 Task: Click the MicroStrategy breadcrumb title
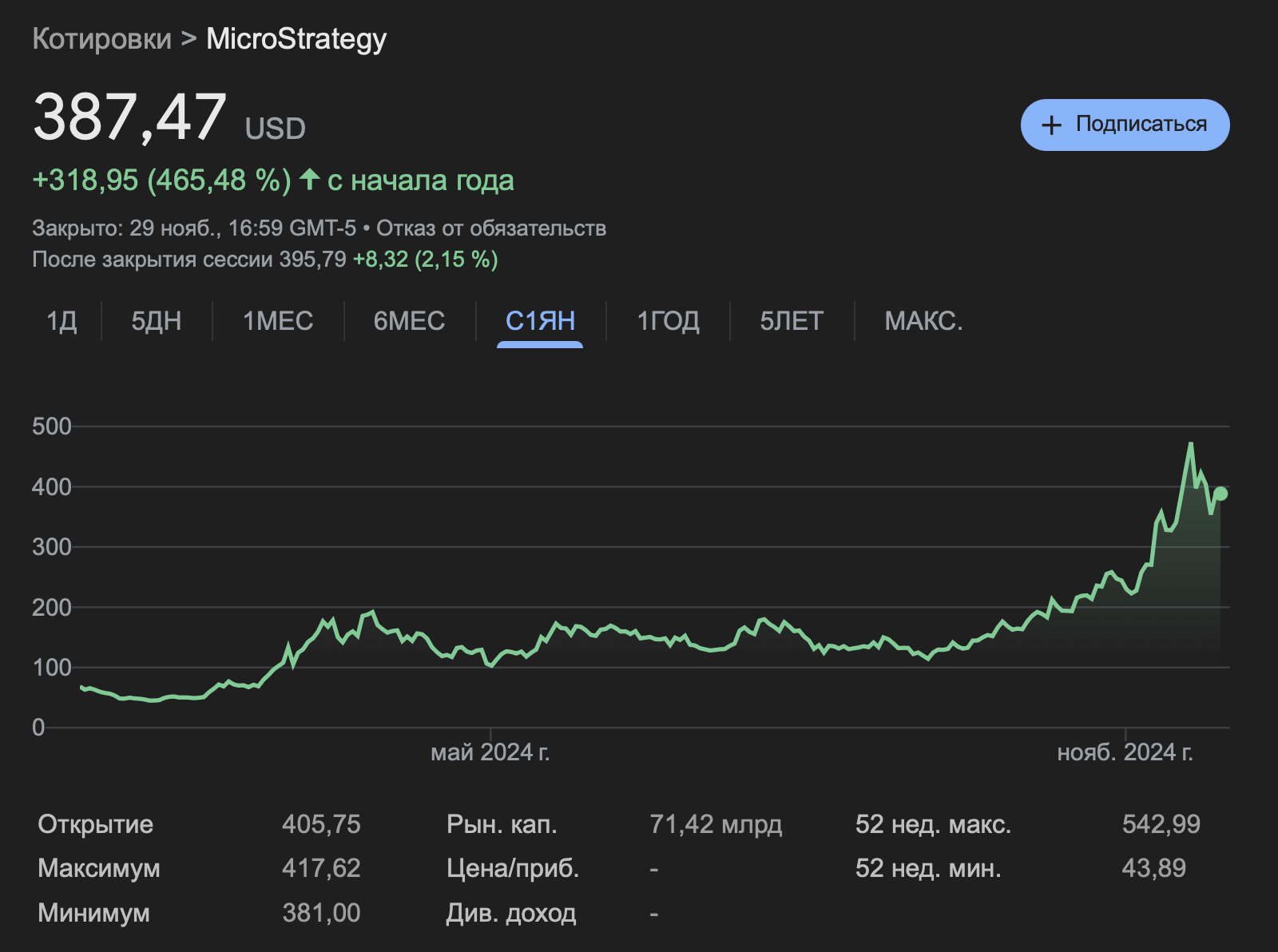click(296, 39)
